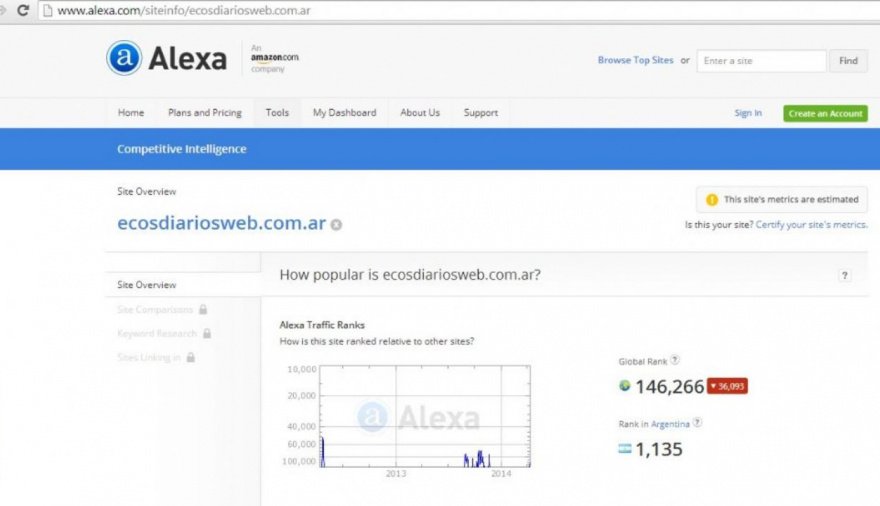This screenshot has width=880, height=506.
Task: Click the global rank value 146,266
Action: [669, 387]
